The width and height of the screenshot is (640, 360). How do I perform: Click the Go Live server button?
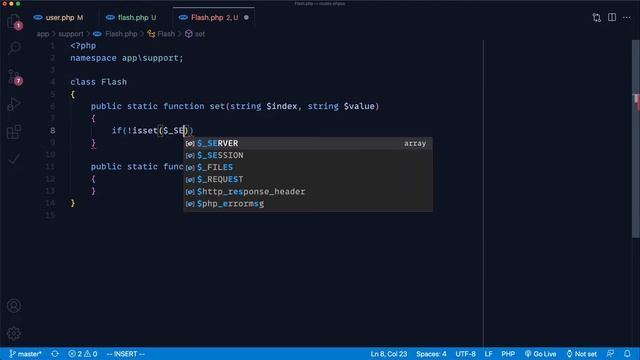pos(540,354)
